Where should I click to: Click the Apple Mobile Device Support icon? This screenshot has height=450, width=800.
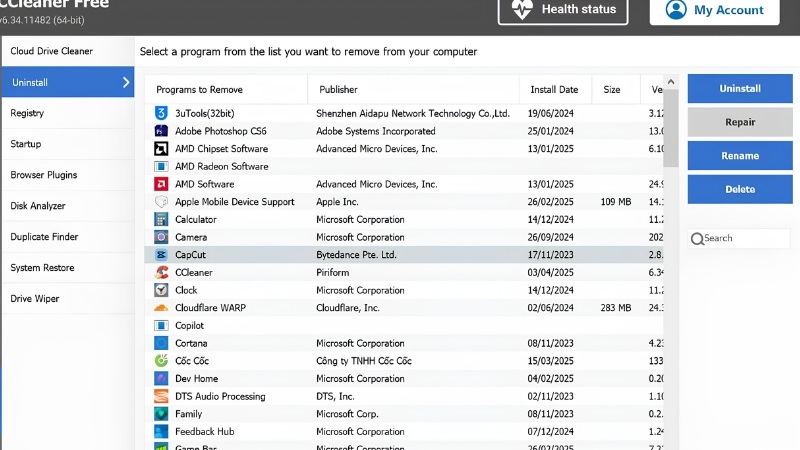161,202
